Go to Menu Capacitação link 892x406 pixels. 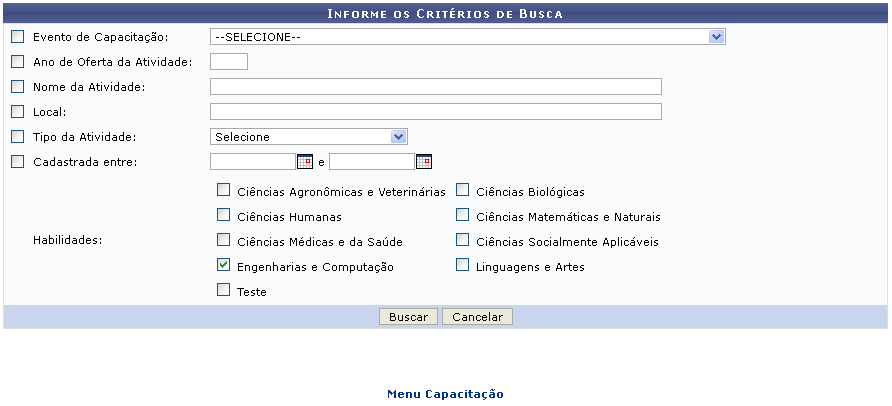point(445,394)
